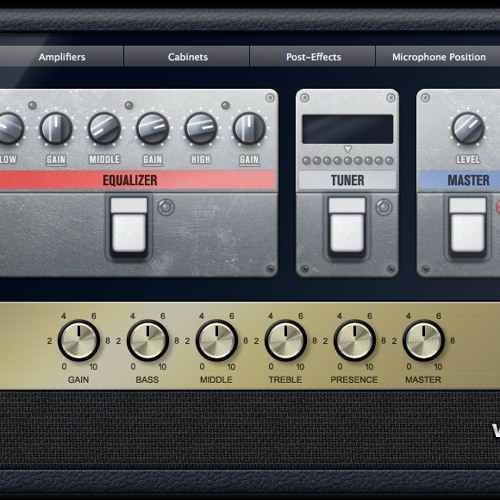The image size is (500, 500).
Task: Click the amp MASTER knob
Action: [424, 340]
